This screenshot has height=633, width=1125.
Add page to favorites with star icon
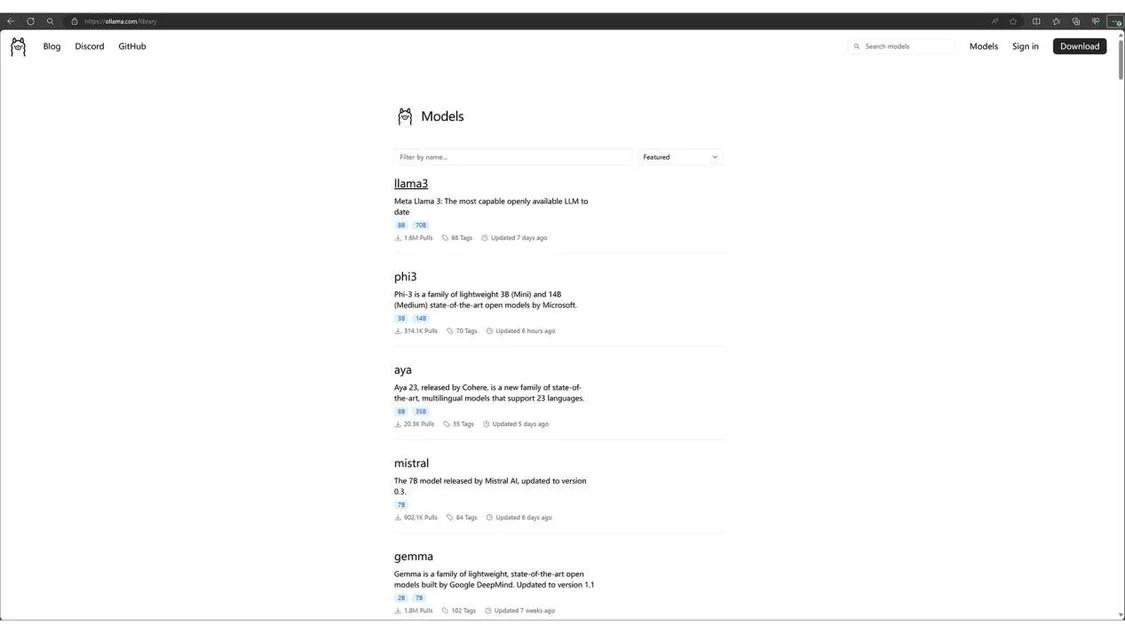pos(1013,22)
